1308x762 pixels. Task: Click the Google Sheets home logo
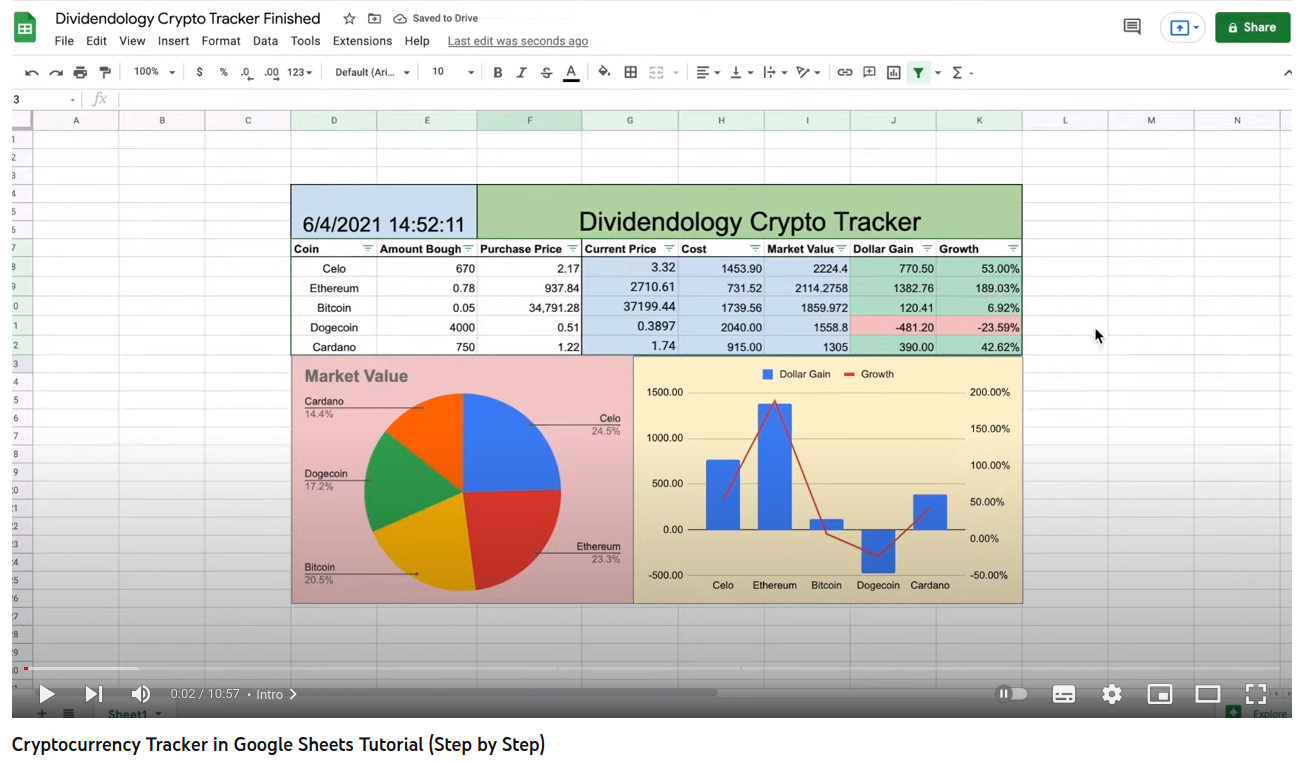click(x=25, y=28)
